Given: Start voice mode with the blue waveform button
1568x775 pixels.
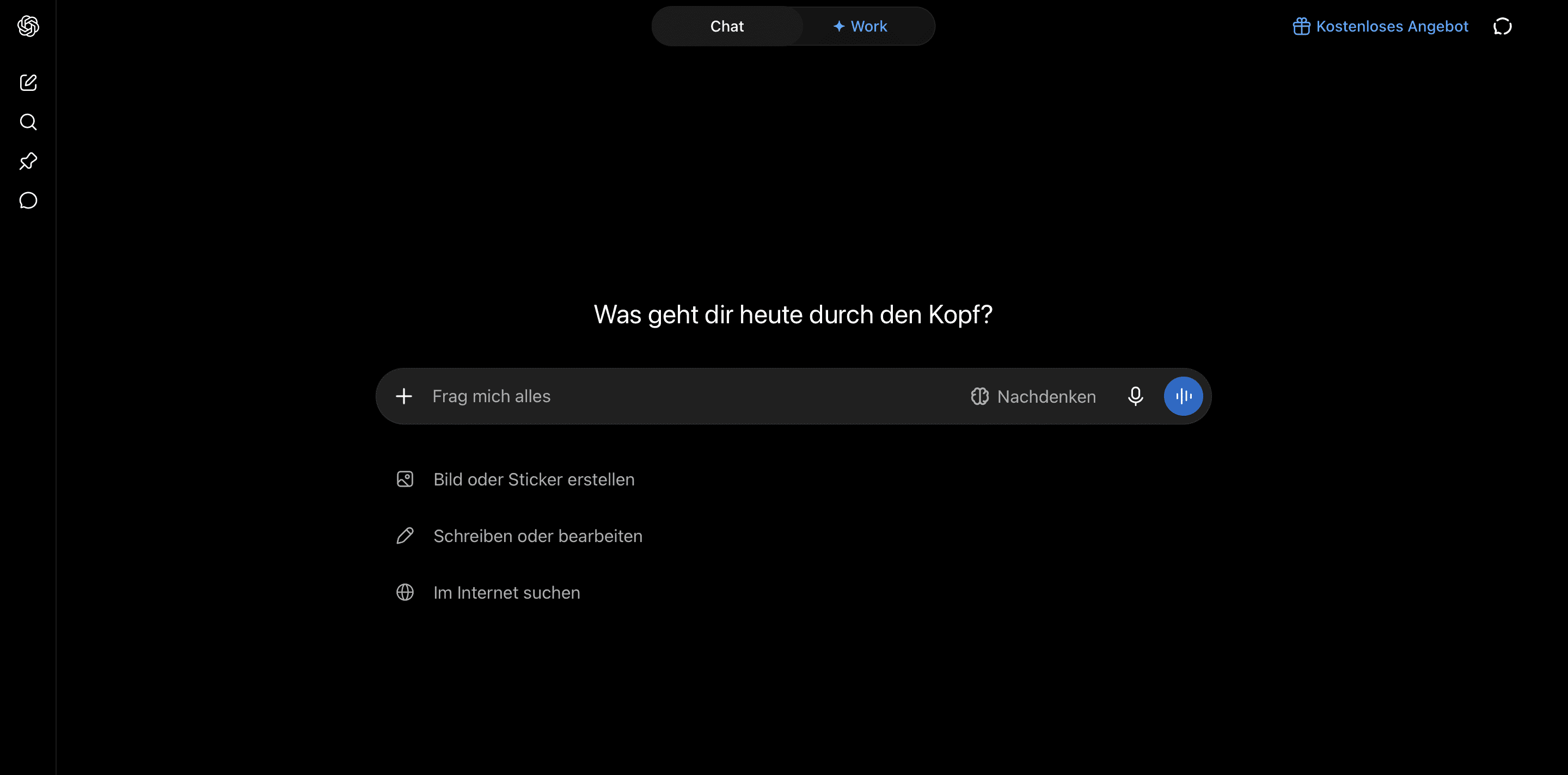Looking at the screenshot, I should click(1183, 397).
